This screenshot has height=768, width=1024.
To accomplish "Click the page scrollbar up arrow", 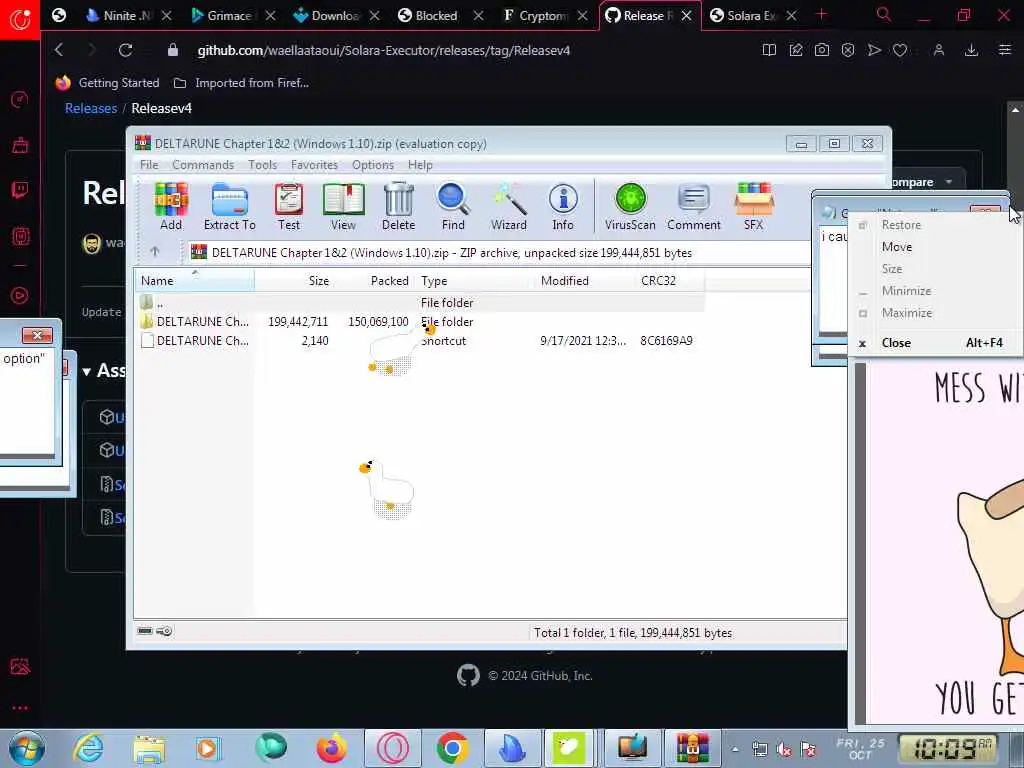I will (1015, 110).
